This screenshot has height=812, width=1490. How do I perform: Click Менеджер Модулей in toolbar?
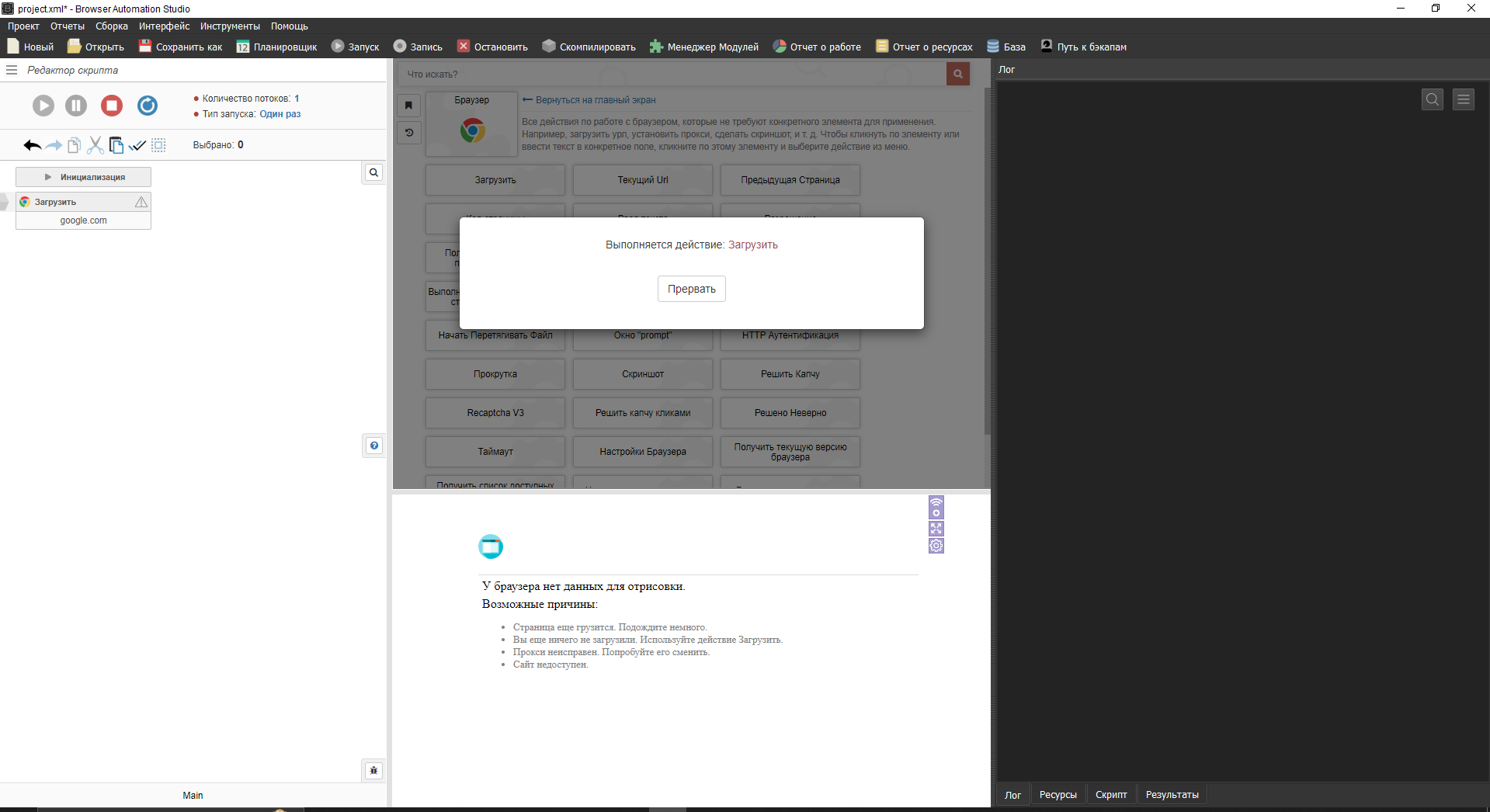[x=703, y=47]
